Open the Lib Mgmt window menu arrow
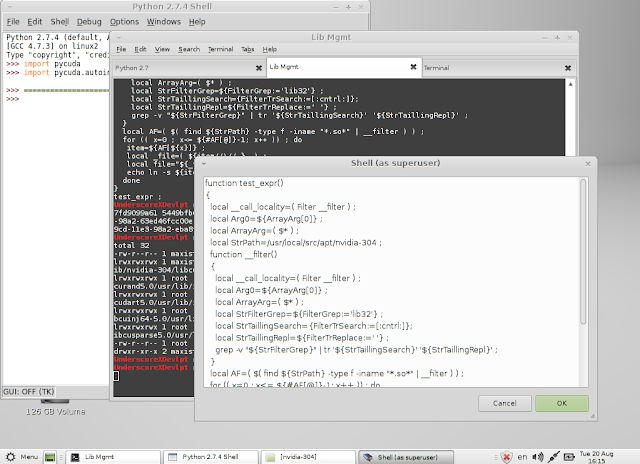The width and height of the screenshot is (640, 464). pos(119,38)
